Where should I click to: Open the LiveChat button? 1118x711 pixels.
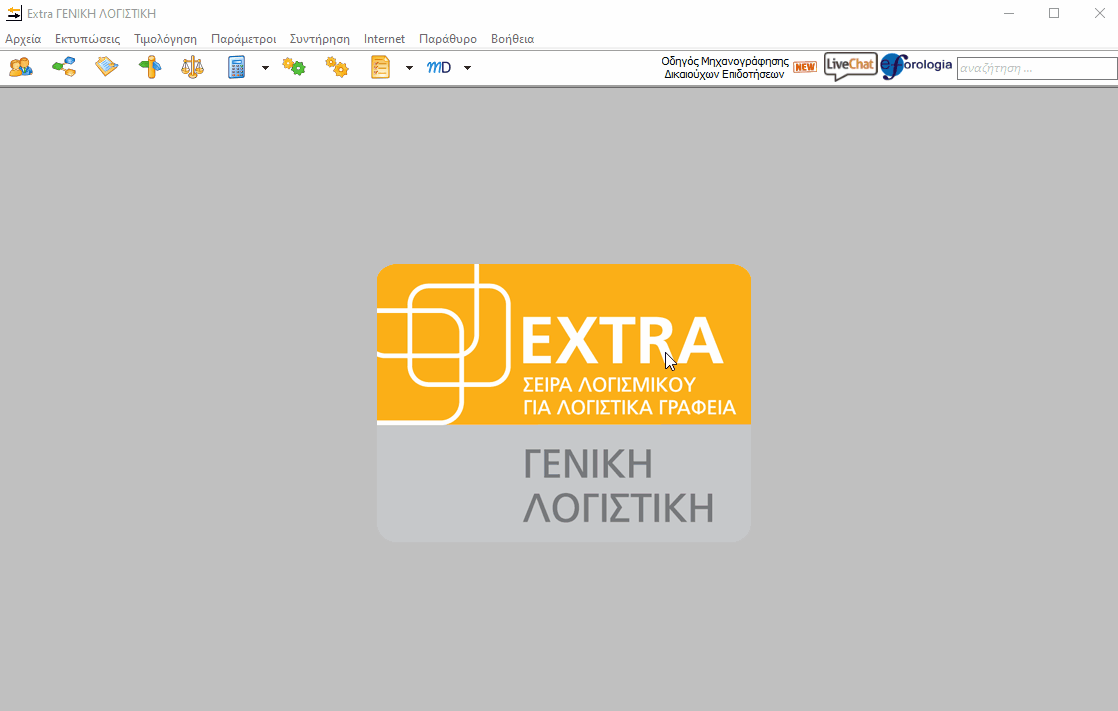tap(850, 67)
